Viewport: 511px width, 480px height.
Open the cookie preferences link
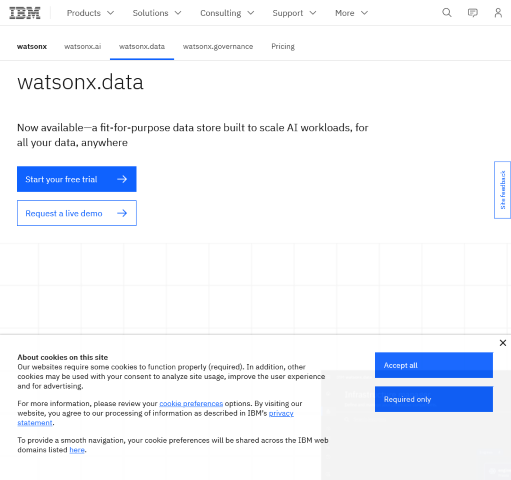191,403
